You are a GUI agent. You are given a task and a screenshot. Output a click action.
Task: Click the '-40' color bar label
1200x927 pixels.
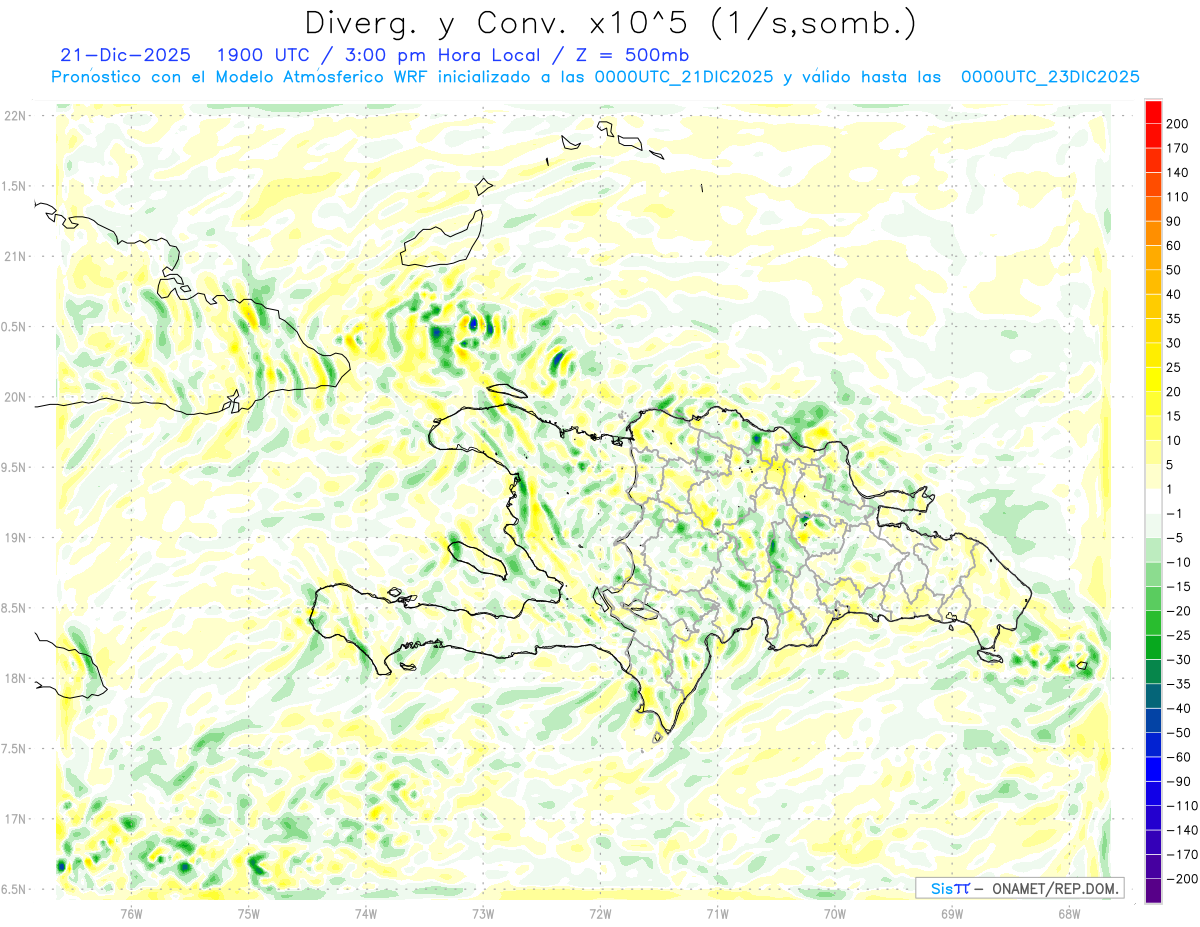1178,708
